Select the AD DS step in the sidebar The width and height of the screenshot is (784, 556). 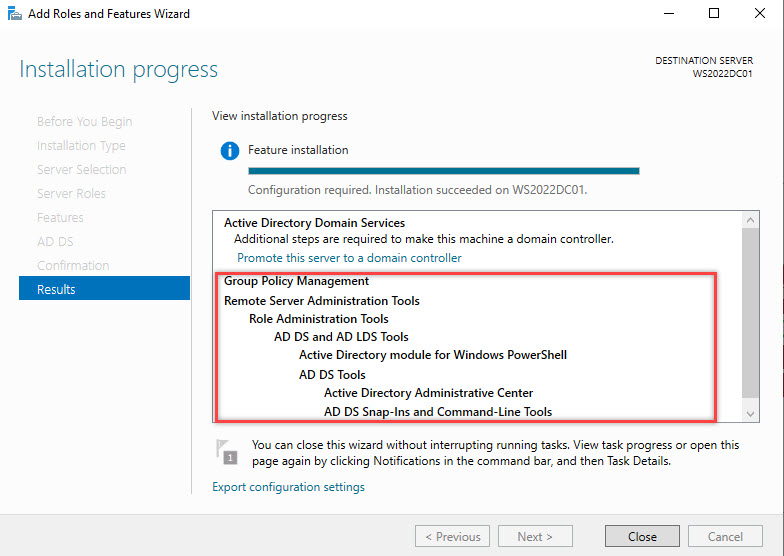55,242
